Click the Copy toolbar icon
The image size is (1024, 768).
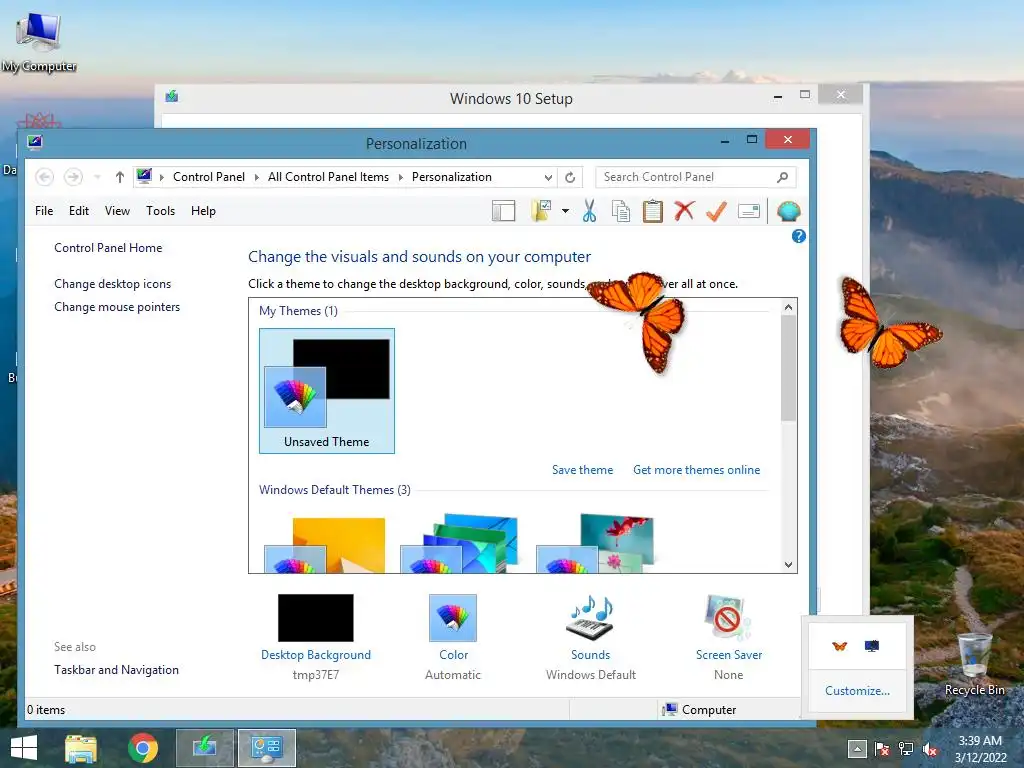tap(620, 211)
